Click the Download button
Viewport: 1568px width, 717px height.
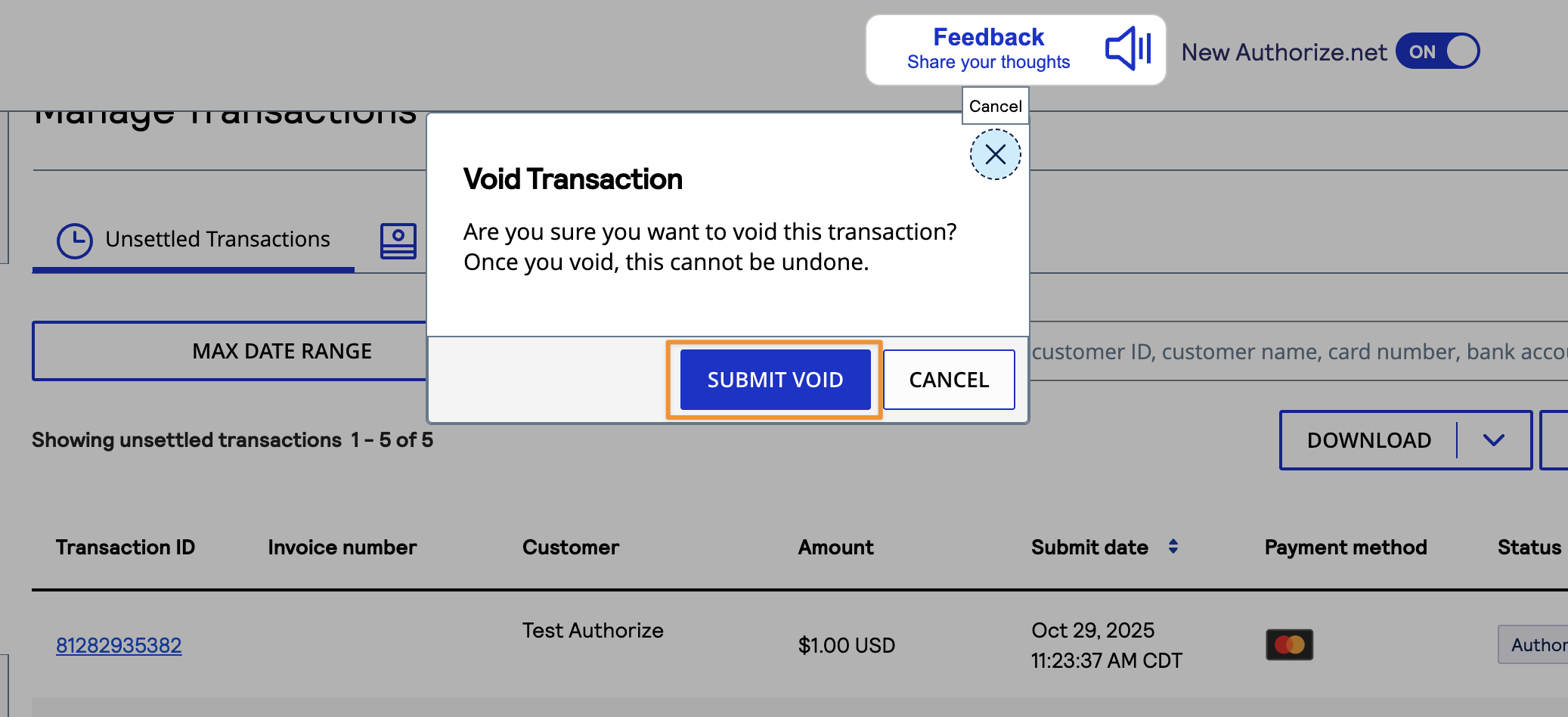1368,440
